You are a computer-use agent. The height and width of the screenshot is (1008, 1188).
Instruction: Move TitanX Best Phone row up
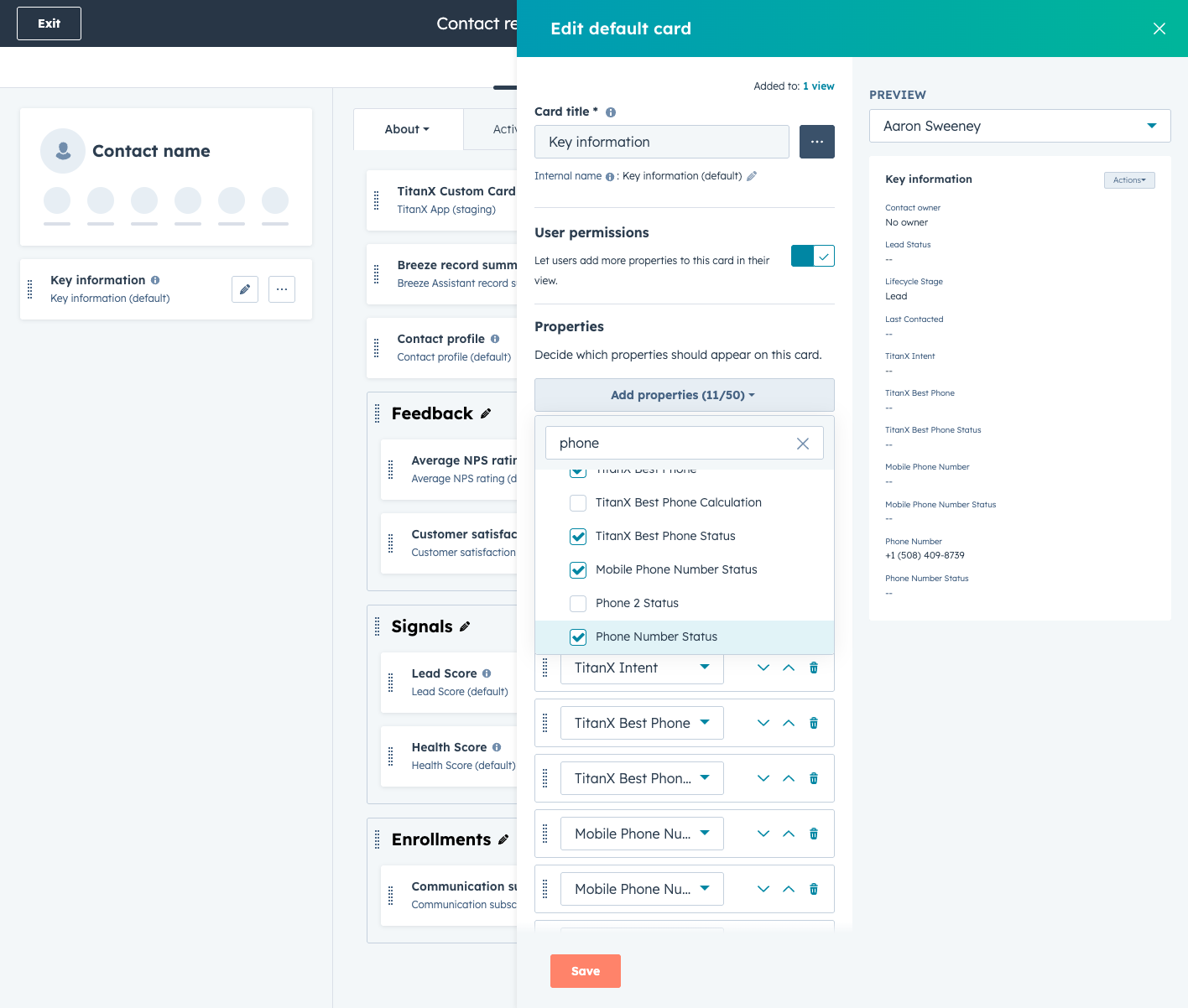[789, 723]
